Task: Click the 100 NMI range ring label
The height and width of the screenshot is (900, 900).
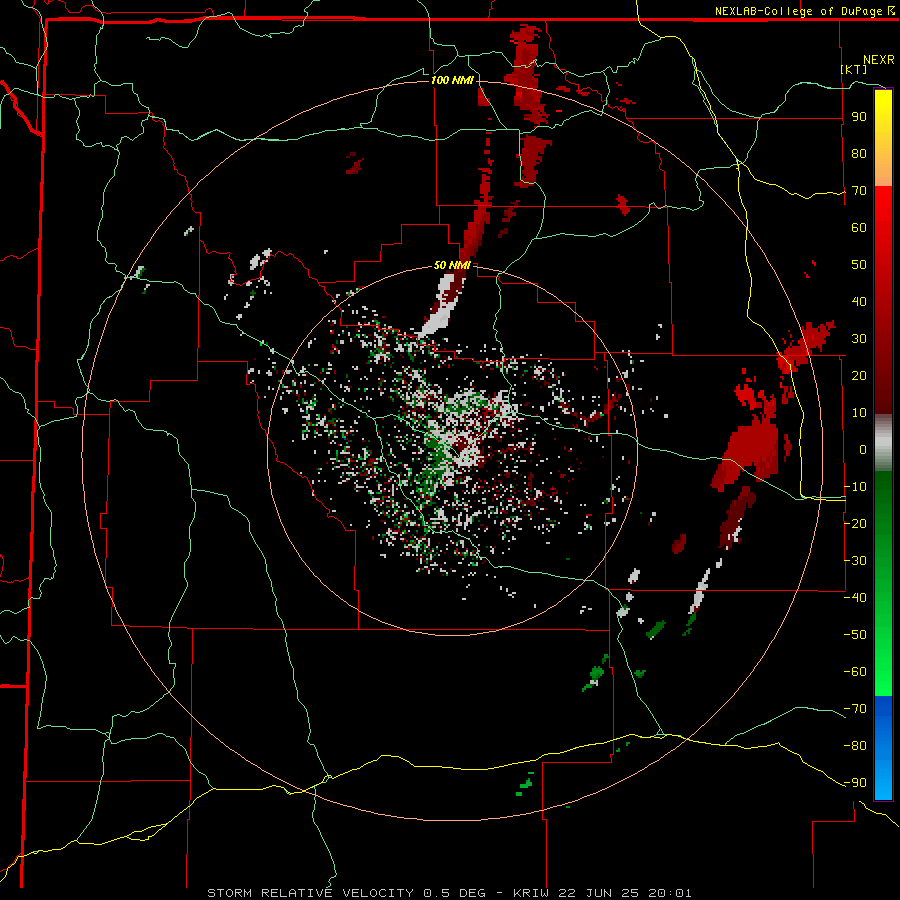Action: coord(452,80)
